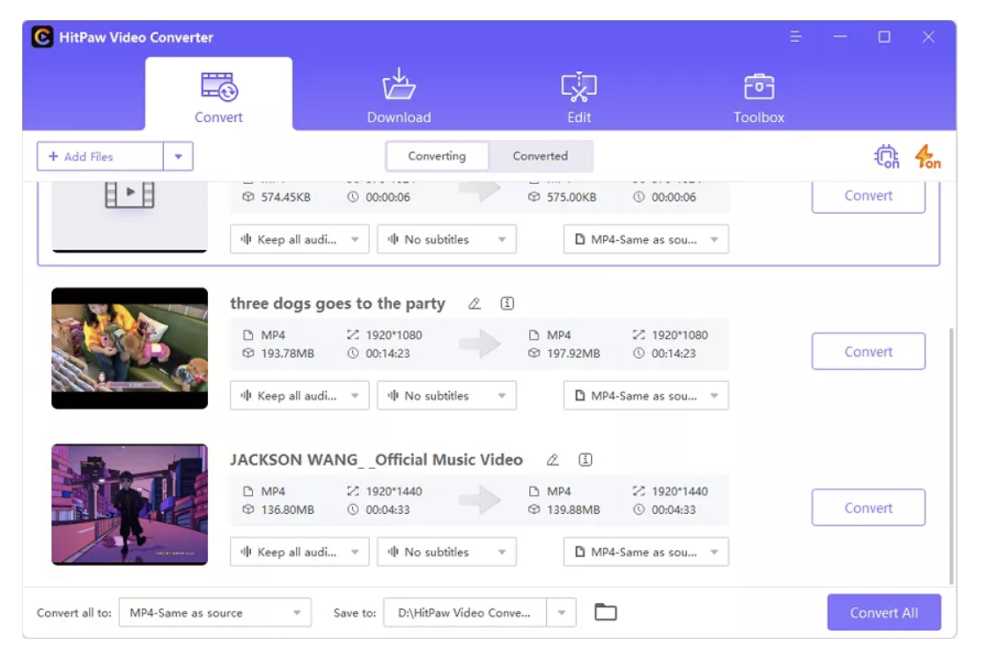Open the Toolbox tab

click(x=758, y=97)
